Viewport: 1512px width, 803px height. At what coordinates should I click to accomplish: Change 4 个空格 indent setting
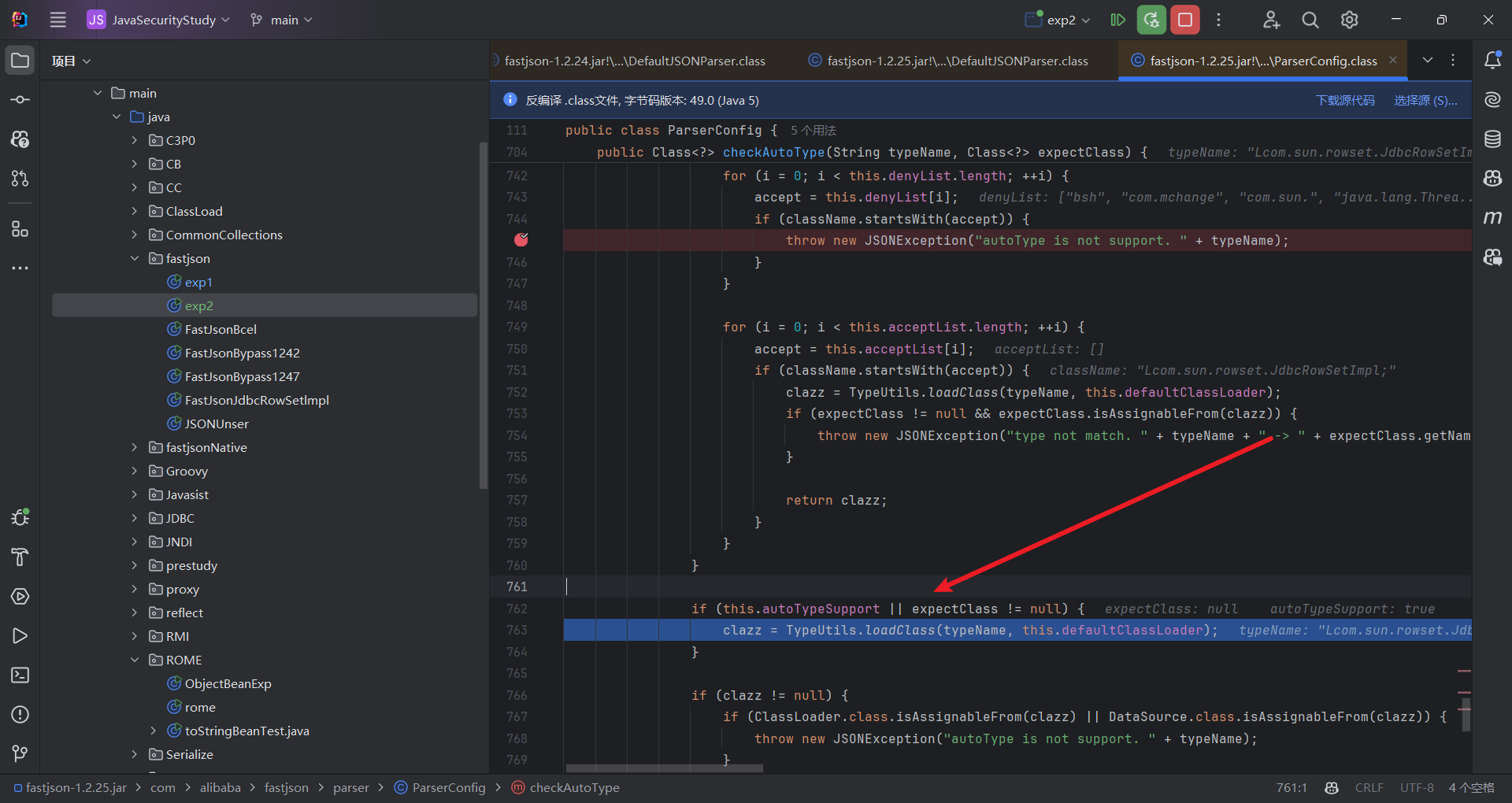coord(1471,787)
